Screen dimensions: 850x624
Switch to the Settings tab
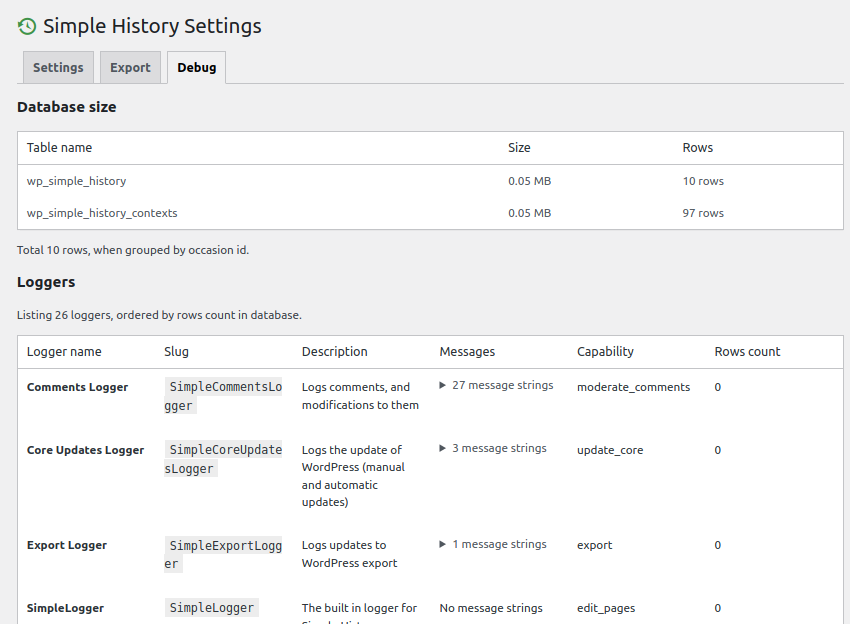click(58, 68)
